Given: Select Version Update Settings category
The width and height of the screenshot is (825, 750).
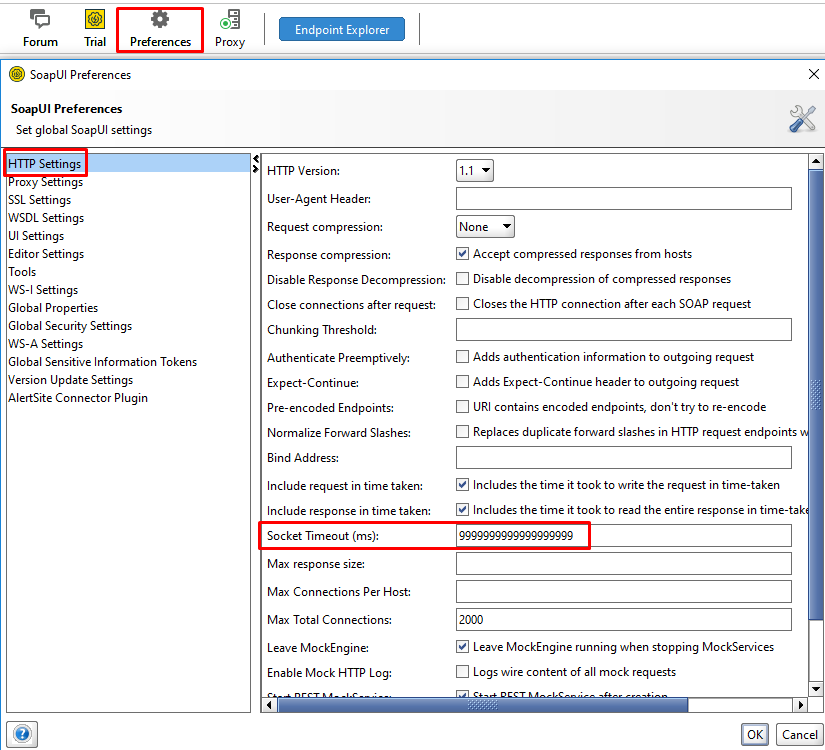Looking at the screenshot, I should pos(128,379).
